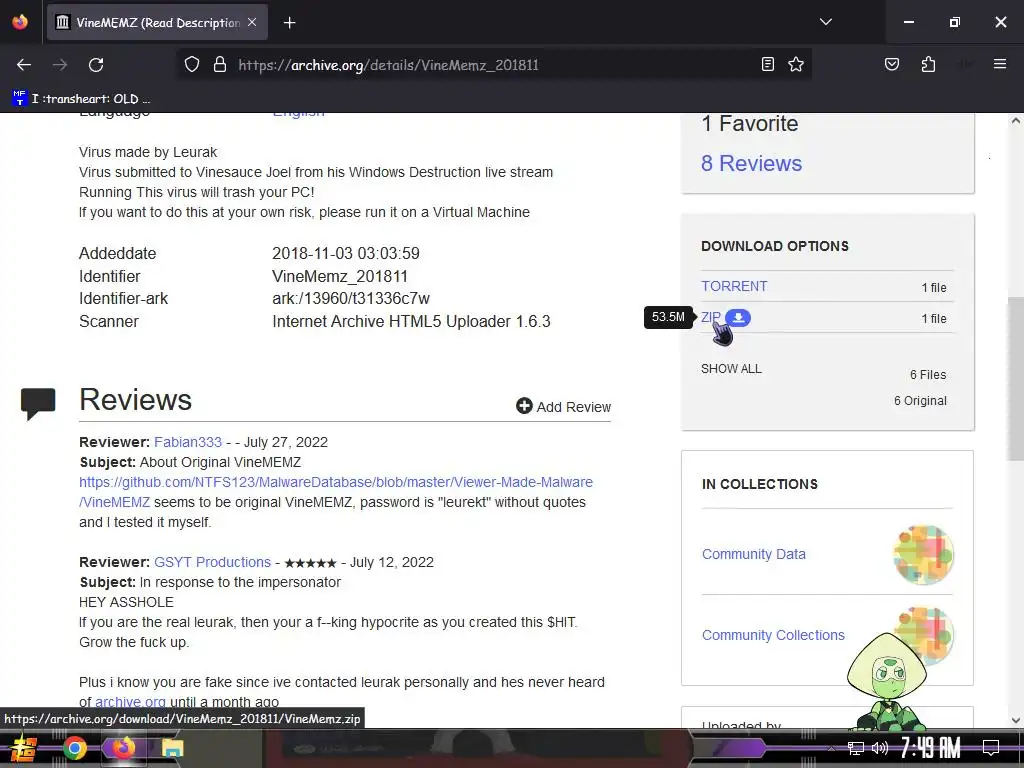Click the forward navigation arrow

pyautogui.click(x=60, y=65)
